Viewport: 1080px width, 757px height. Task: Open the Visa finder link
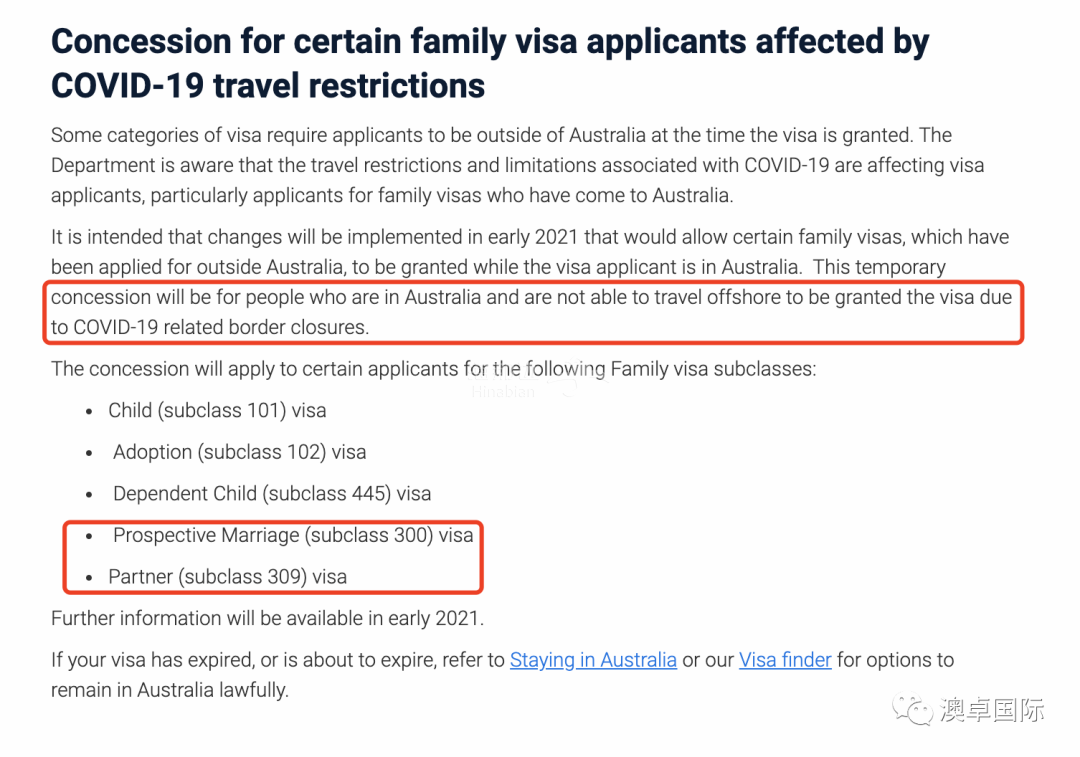[785, 660]
